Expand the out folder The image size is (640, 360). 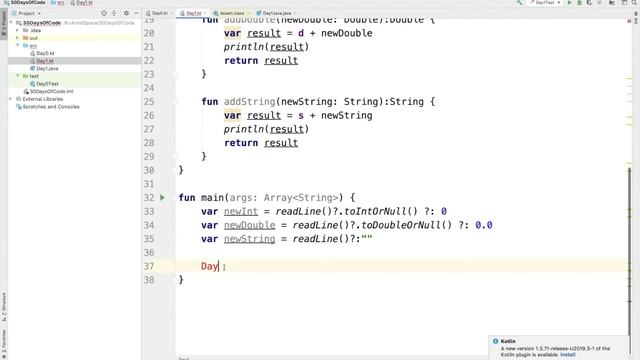coord(18,38)
